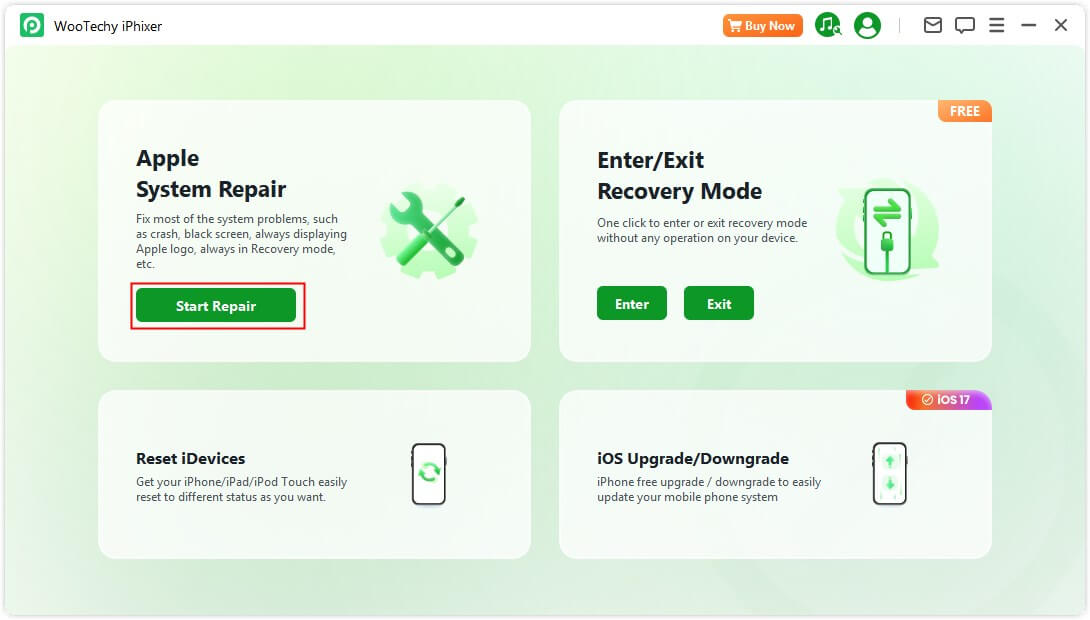Open the mail envelope icon
This screenshot has width=1090, height=620.
point(932,26)
